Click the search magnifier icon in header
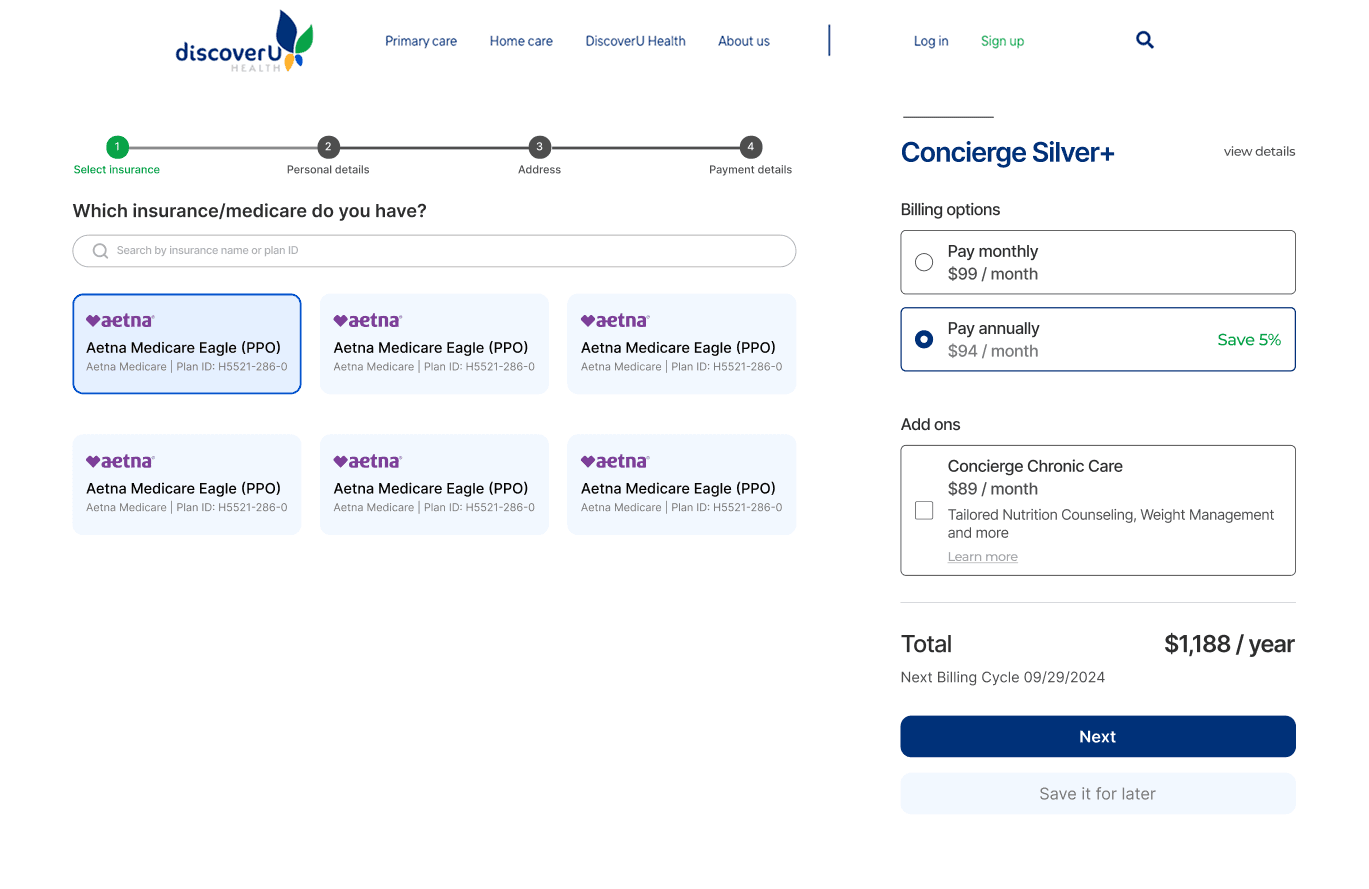 click(x=1145, y=40)
